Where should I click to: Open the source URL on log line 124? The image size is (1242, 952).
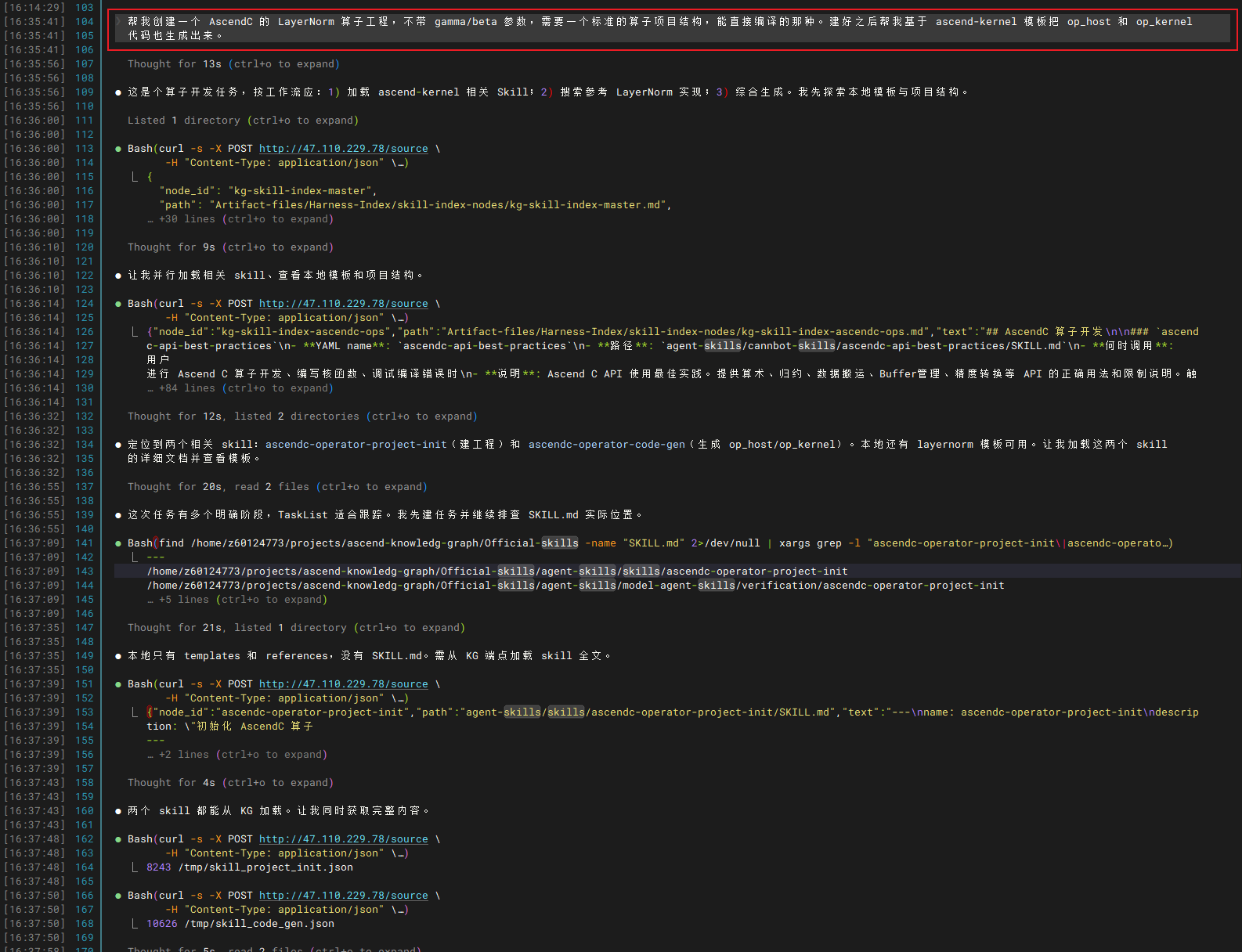[x=344, y=304]
